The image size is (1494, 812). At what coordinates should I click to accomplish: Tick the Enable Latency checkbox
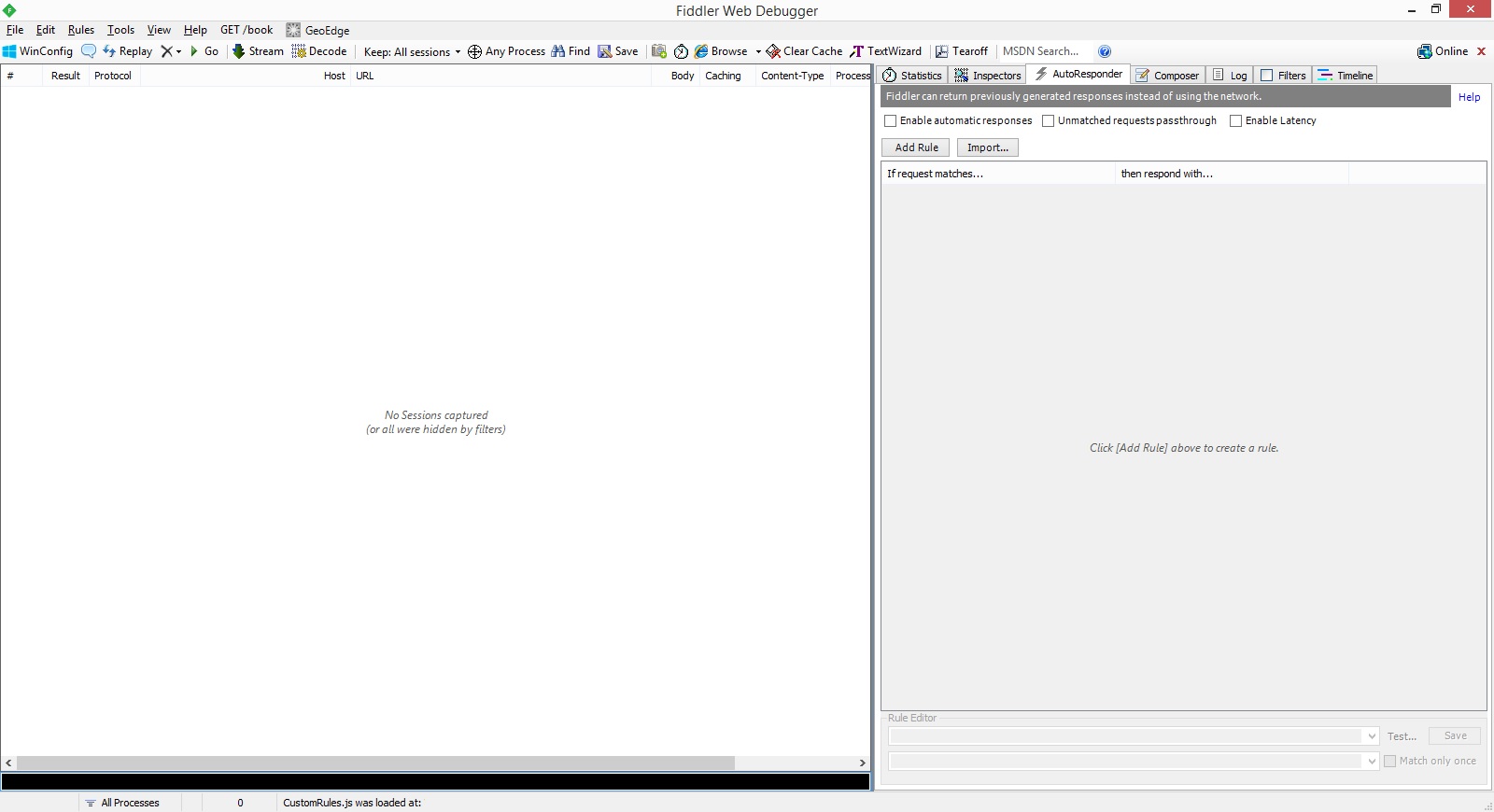(x=1235, y=120)
